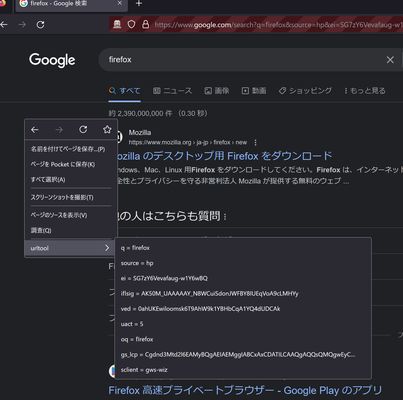The height and width of the screenshot is (400, 403).
Task: Switch to the ショッピング tab
Action: click(x=305, y=91)
